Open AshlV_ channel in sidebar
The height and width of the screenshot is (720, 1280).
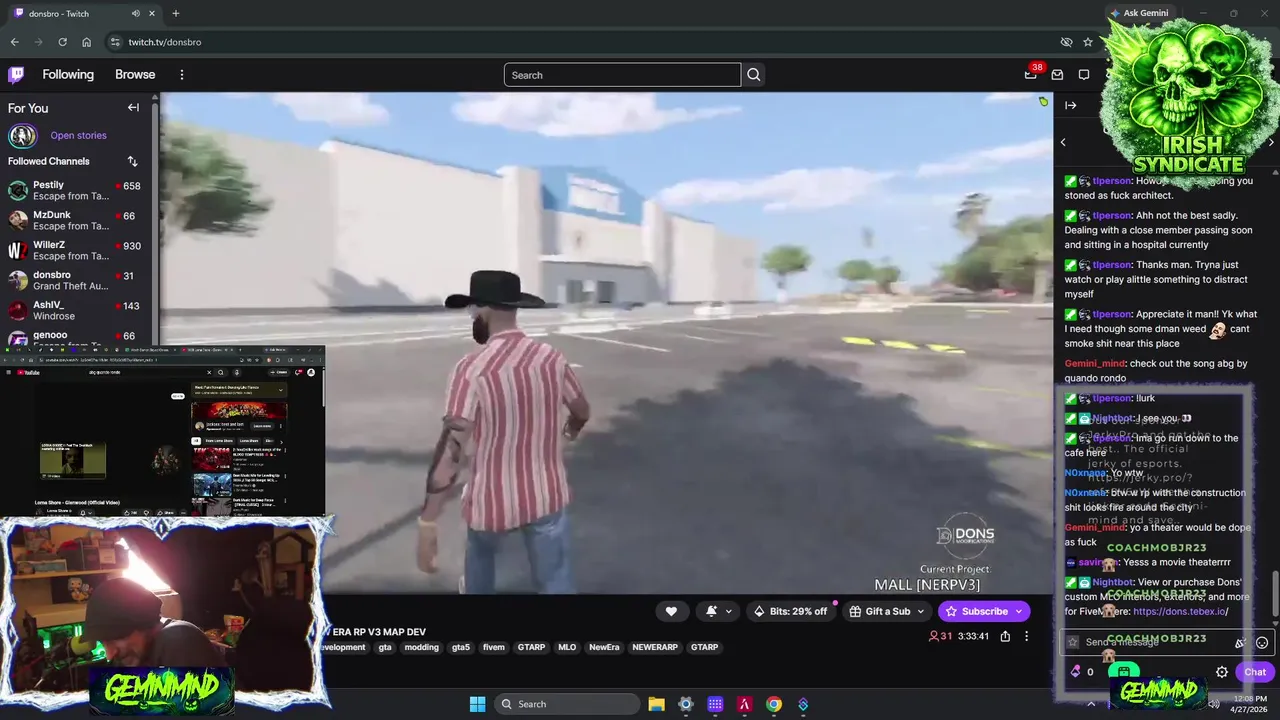point(76,310)
